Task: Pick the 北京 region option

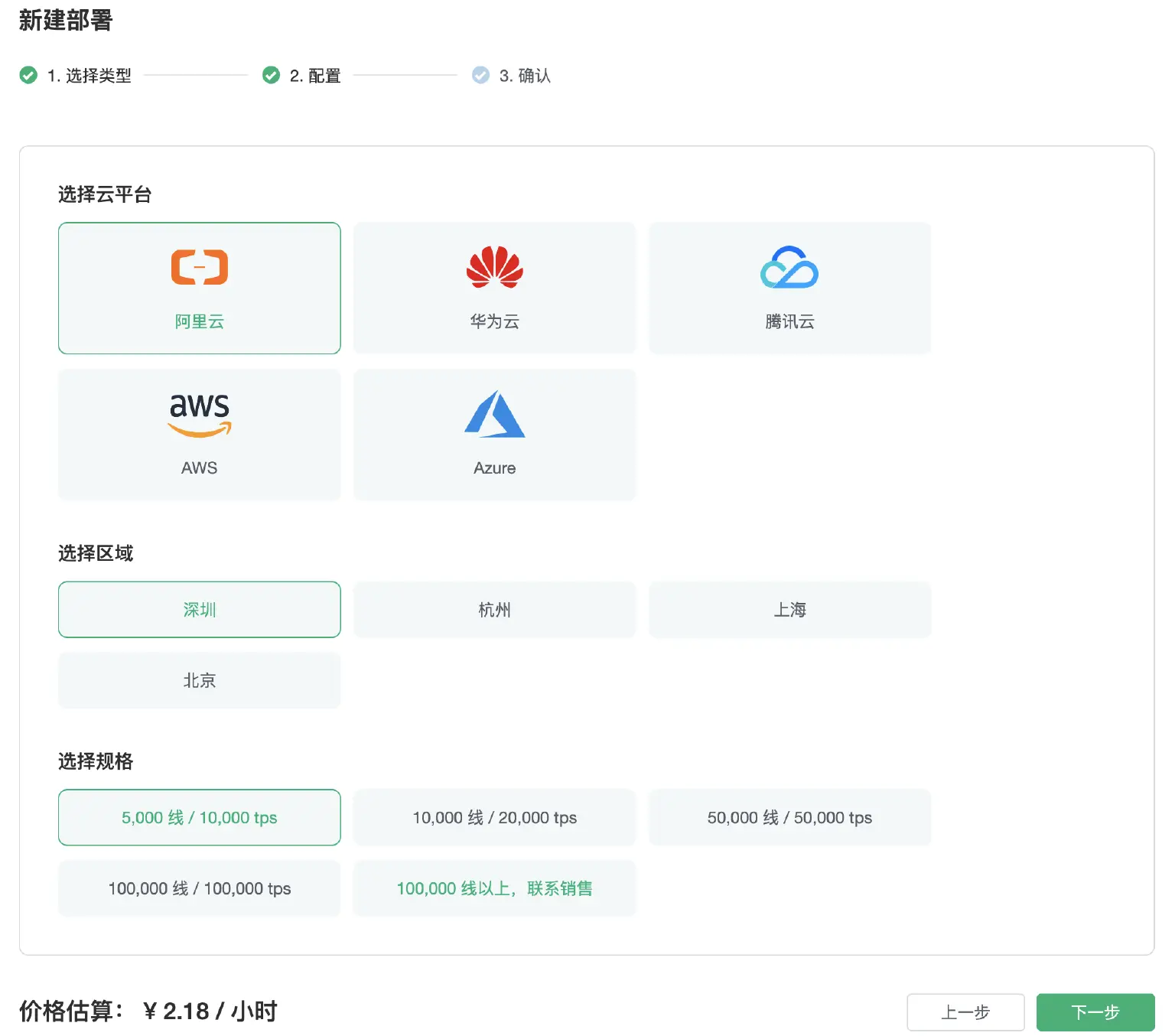Action: (x=200, y=680)
